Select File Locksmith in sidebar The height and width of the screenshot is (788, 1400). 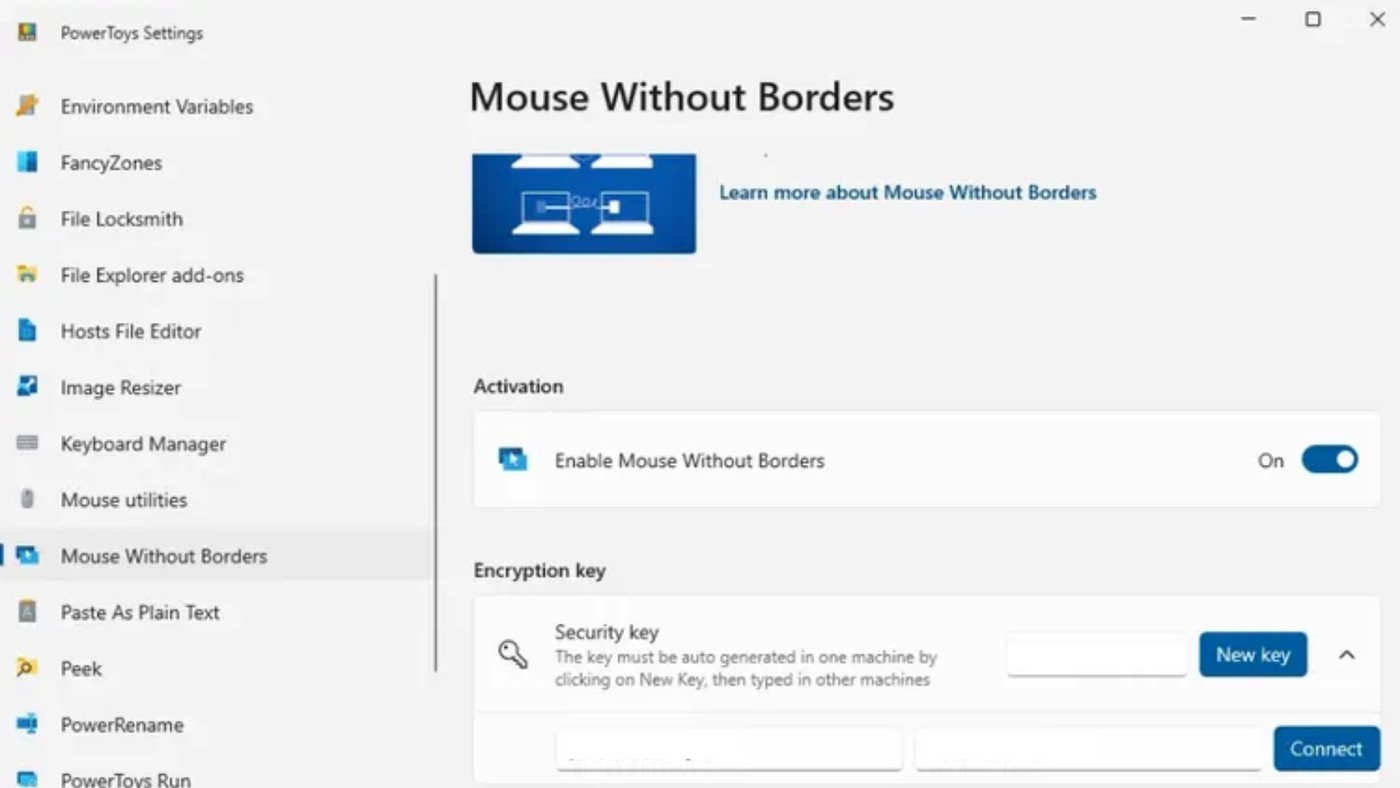click(x=122, y=218)
